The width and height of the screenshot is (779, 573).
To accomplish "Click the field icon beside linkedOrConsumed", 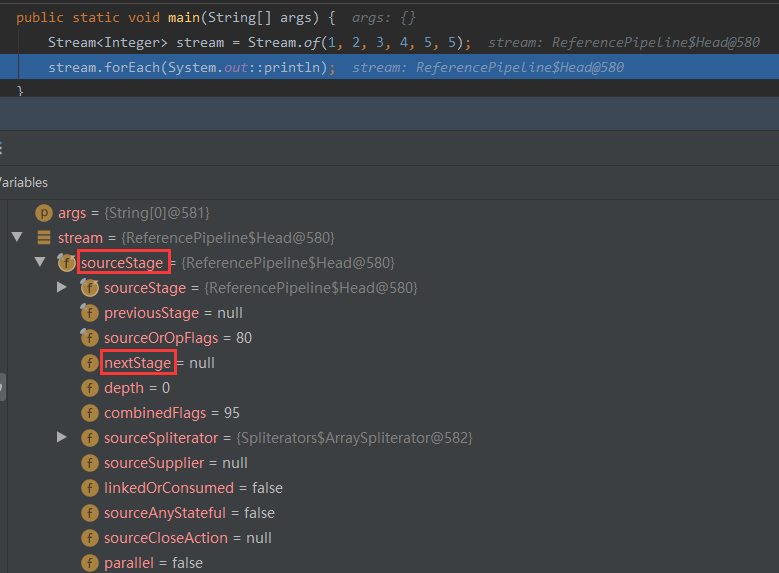I will tap(89, 488).
